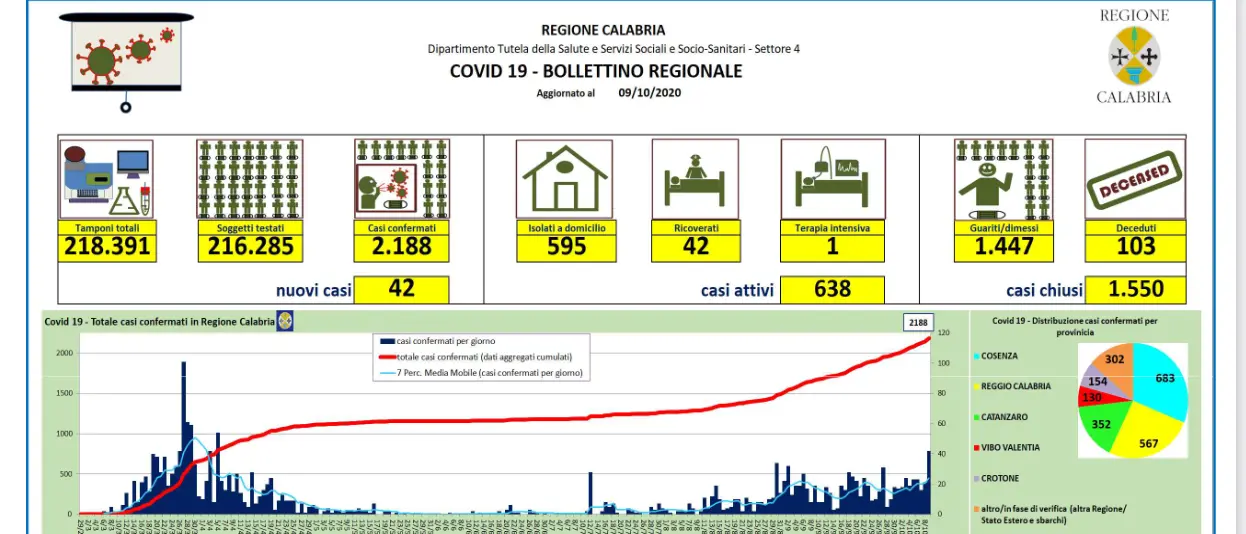Click the DECEASED stamp icon
The image size is (1246, 534).
(1135, 179)
